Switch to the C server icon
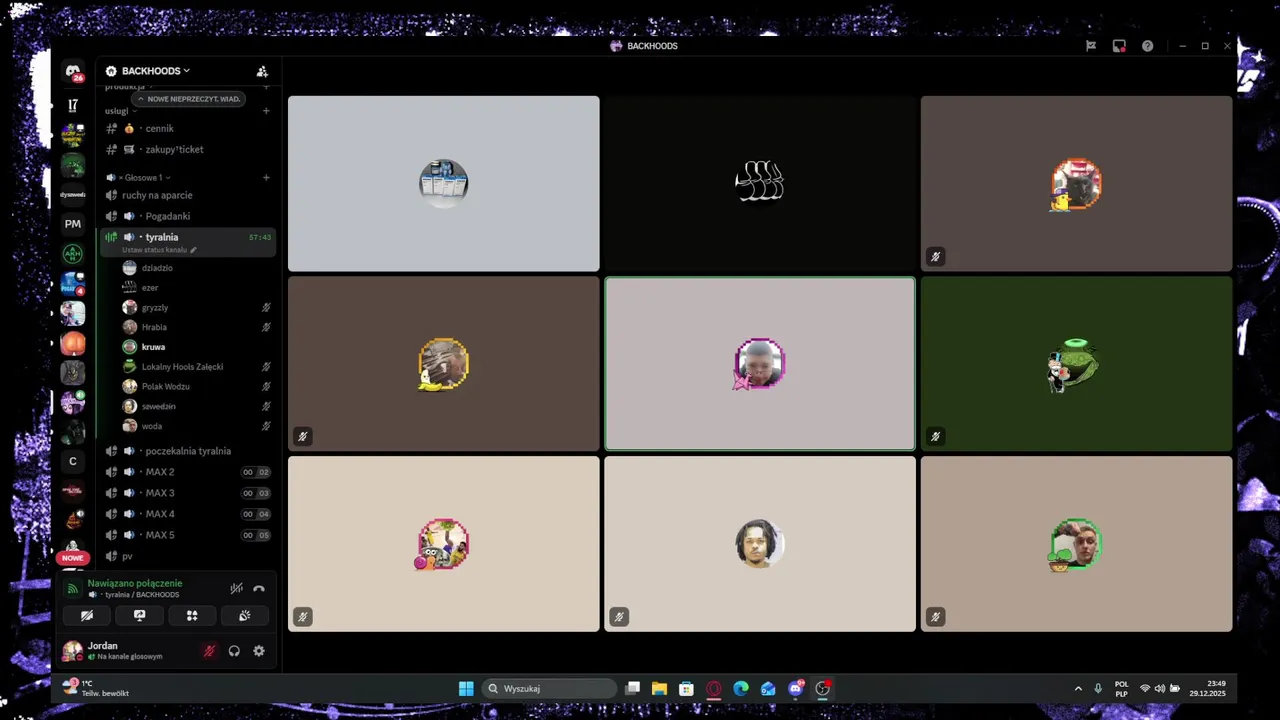 tap(73, 461)
